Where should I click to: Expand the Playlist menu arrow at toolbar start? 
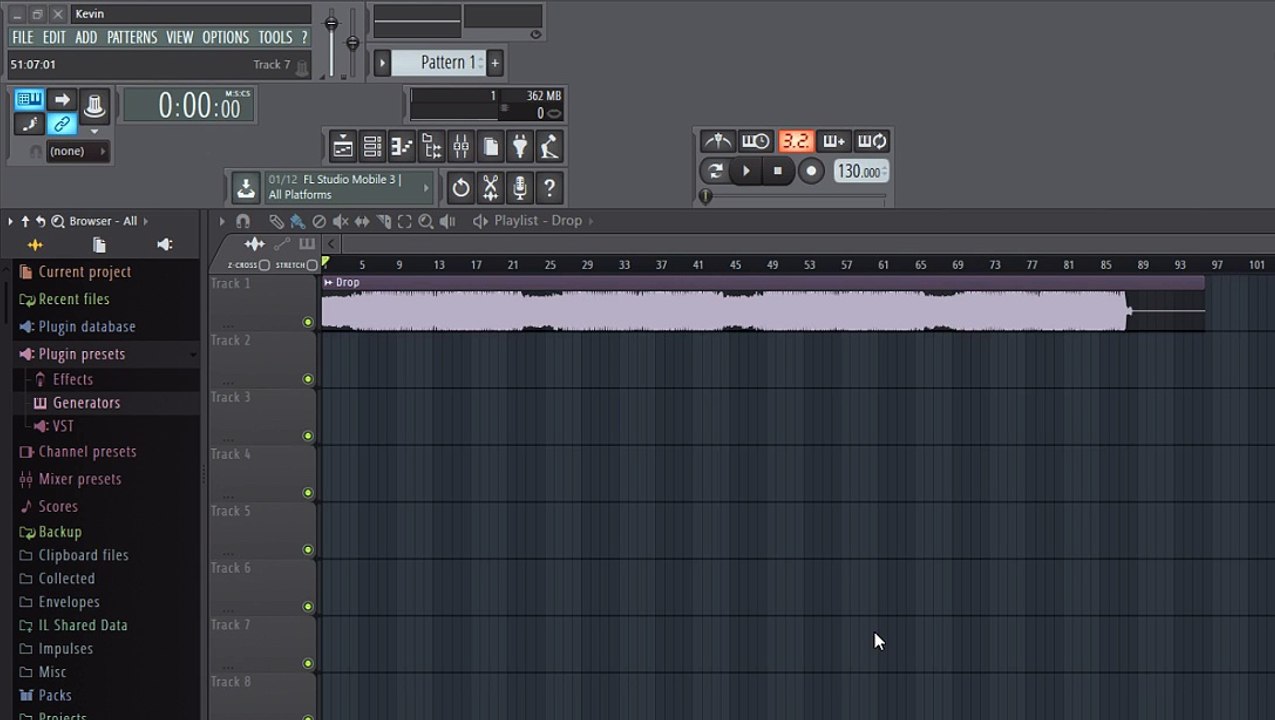(222, 221)
